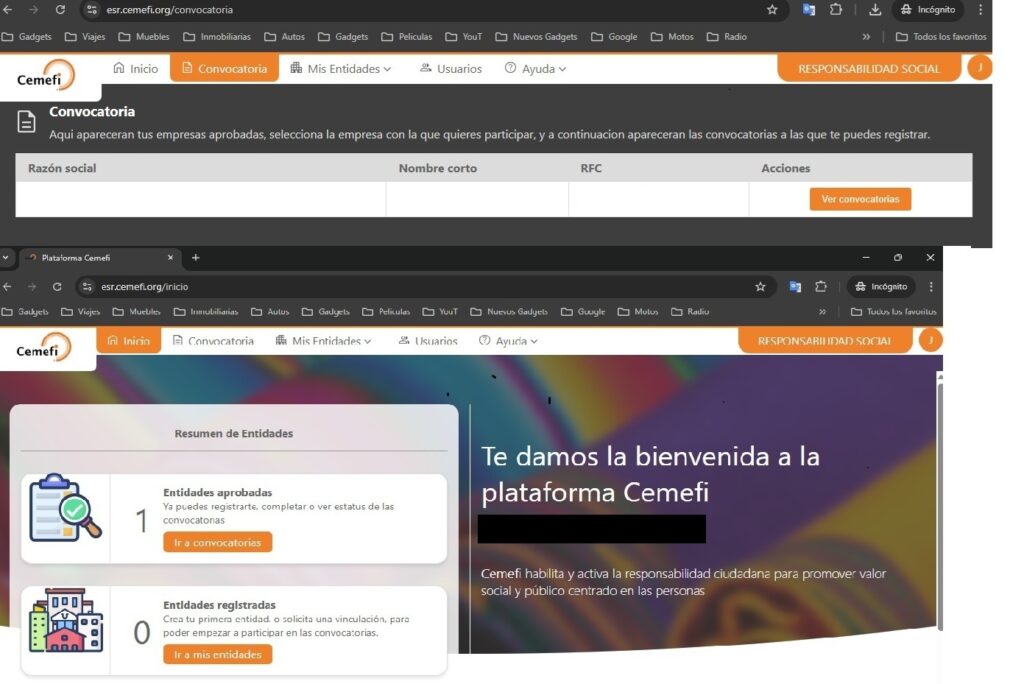This screenshot has width=1024, height=684.
Task: Click Ver convocatorias button
Action: [860, 199]
